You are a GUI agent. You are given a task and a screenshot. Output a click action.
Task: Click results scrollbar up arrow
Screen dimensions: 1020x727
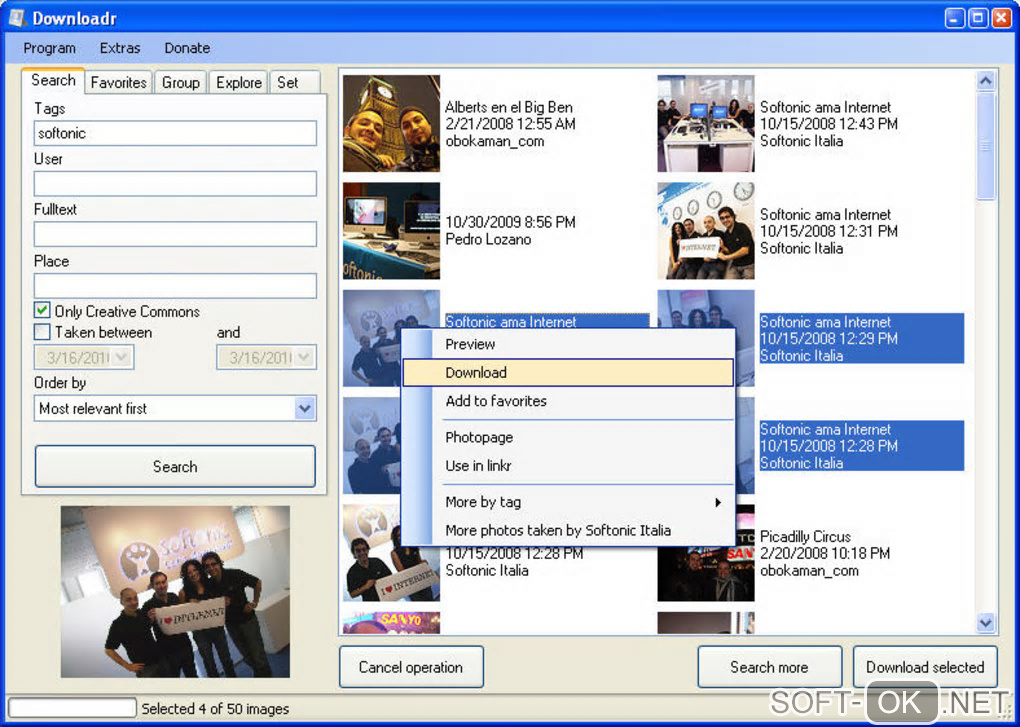click(x=986, y=81)
